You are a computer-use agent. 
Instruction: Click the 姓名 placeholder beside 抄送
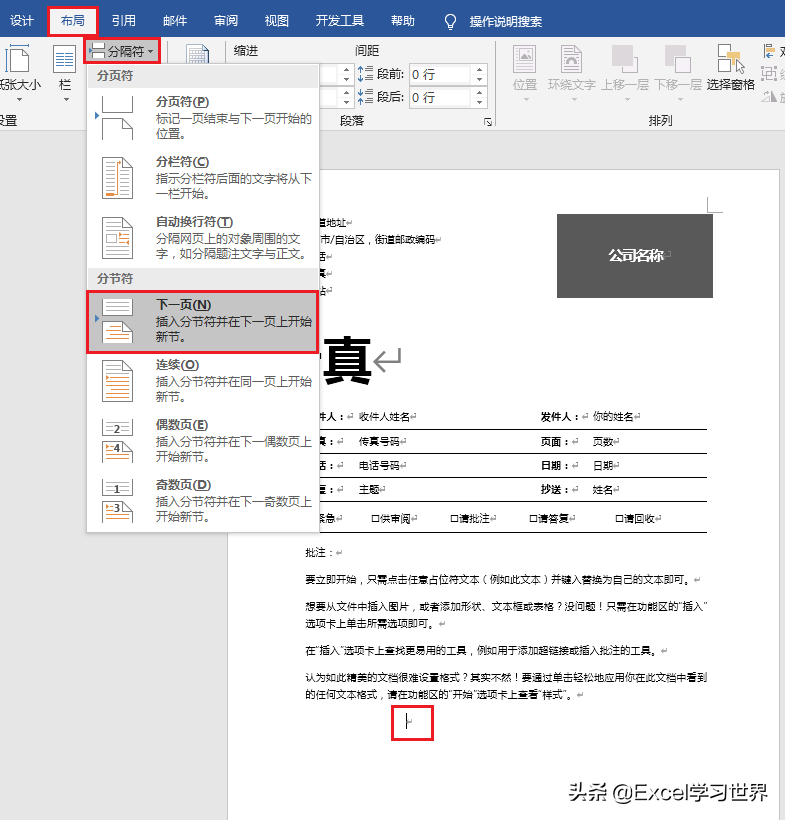coord(602,489)
